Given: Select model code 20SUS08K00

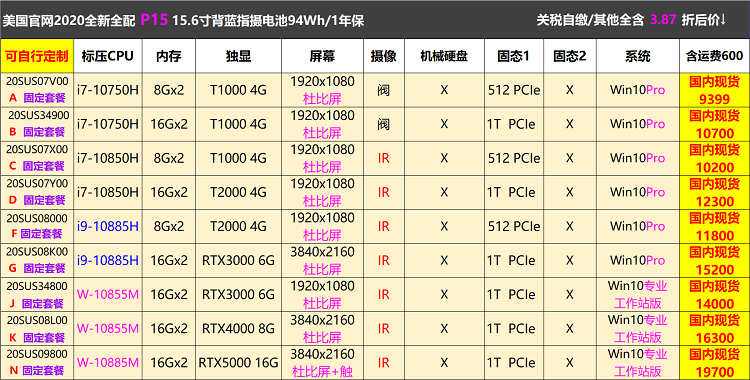Looking at the screenshot, I should click(x=37, y=251).
